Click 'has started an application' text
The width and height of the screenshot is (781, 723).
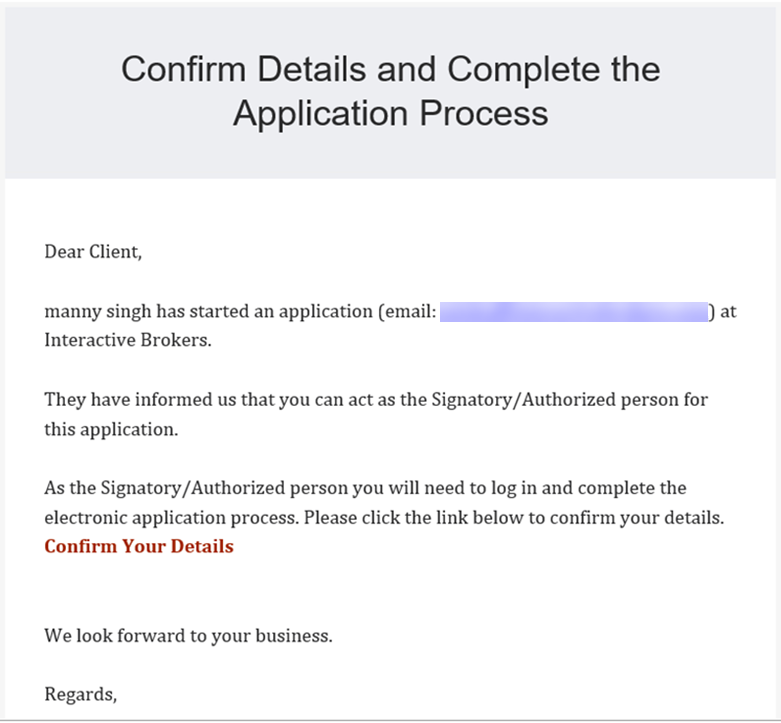pos(264,312)
